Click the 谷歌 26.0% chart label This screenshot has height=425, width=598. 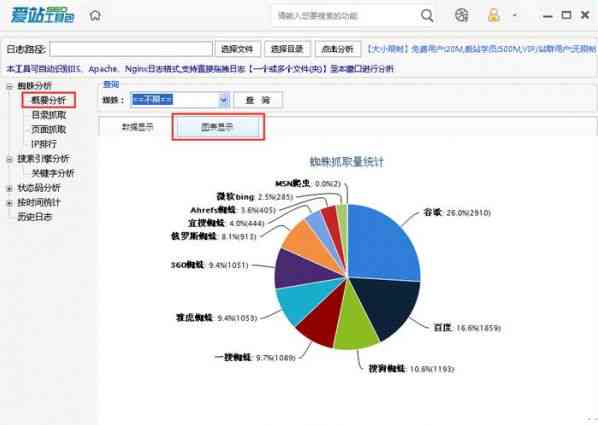click(x=457, y=212)
